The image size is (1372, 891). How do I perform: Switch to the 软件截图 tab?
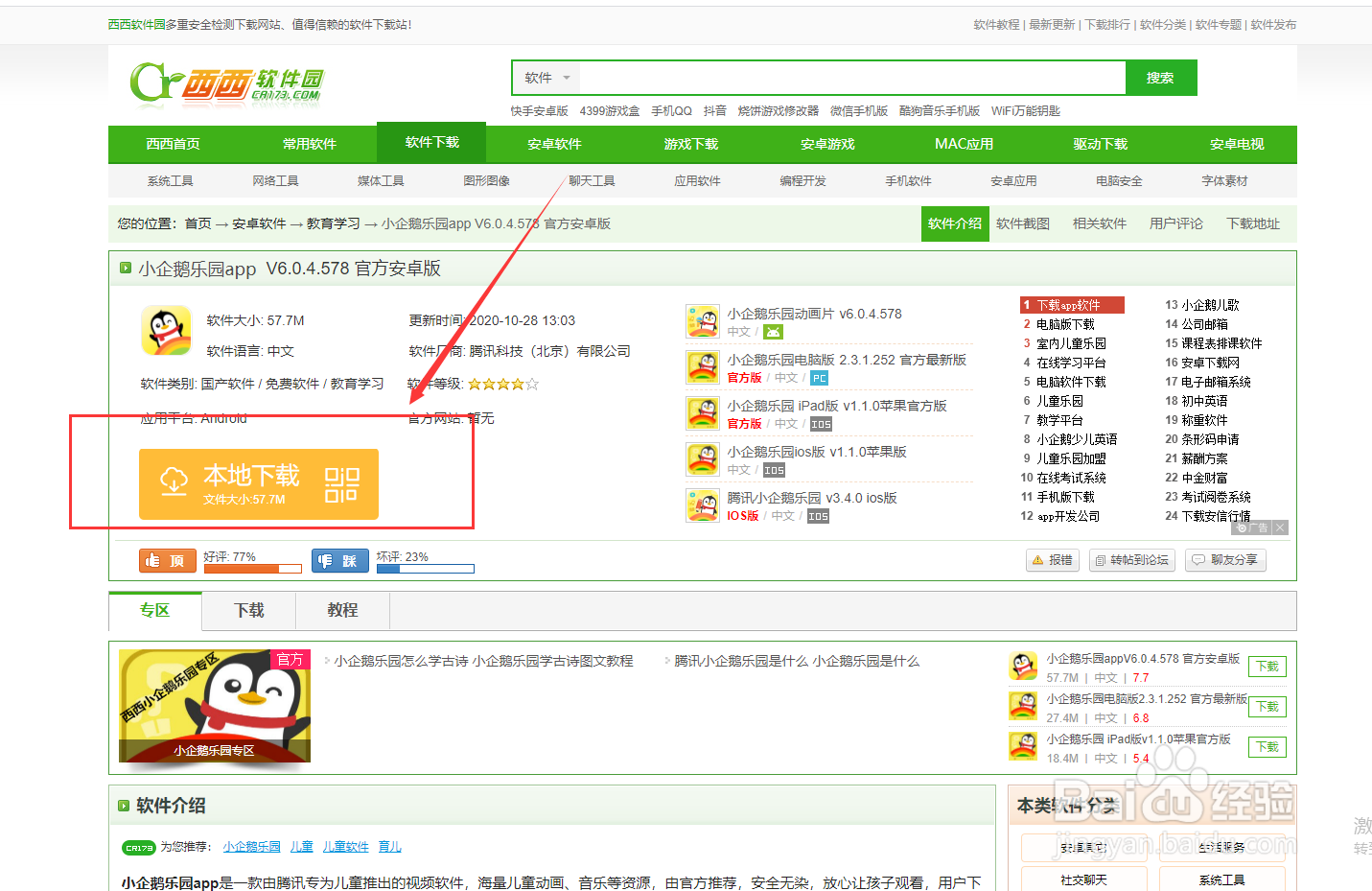1023,223
